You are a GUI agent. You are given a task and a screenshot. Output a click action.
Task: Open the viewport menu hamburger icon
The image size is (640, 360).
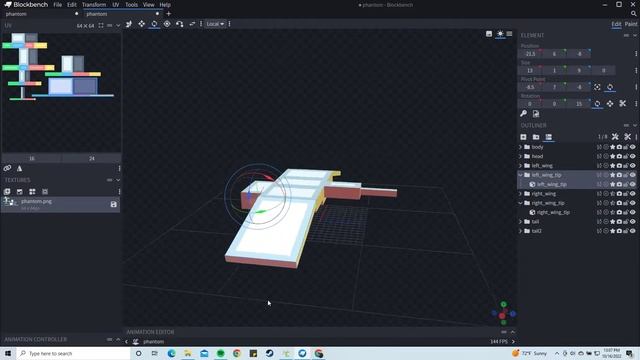point(509,34)
